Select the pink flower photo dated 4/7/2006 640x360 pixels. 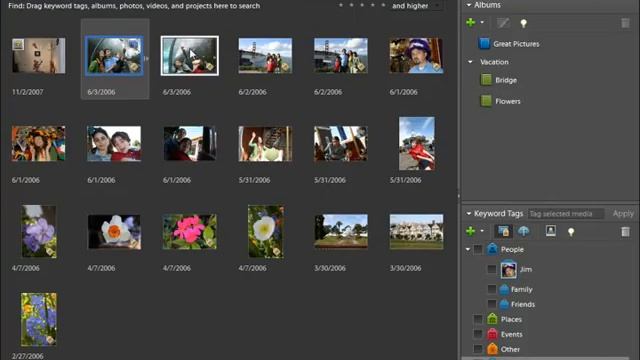click(190, 232)
